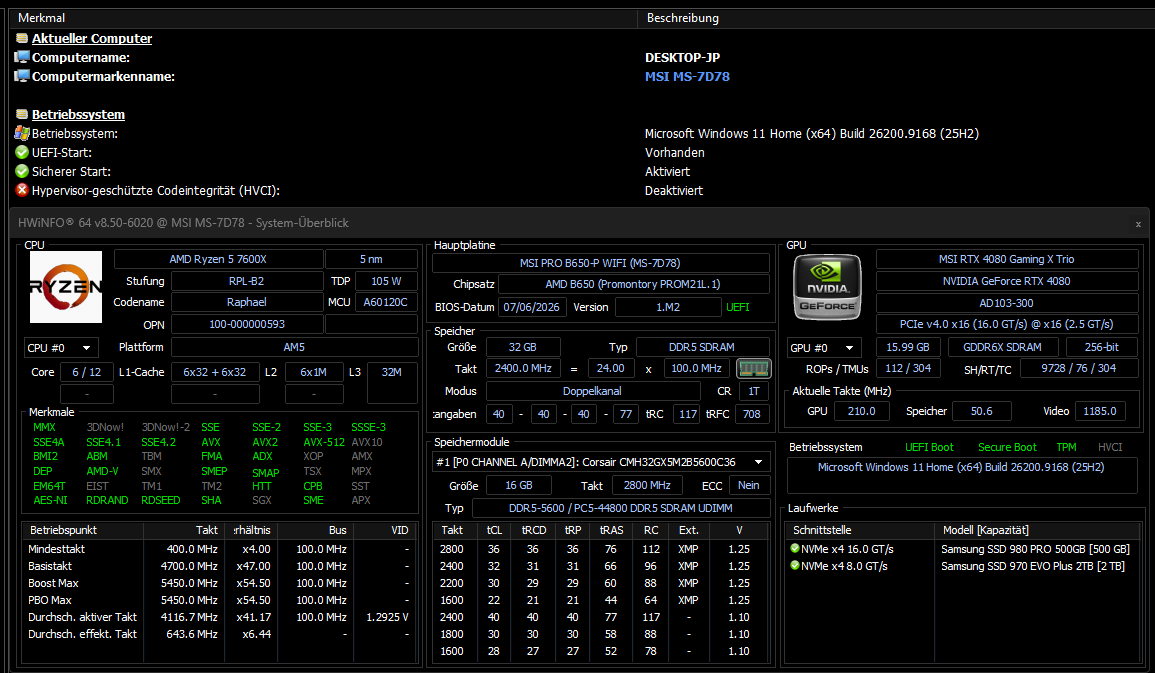
Task: Click the AD103-300 GPU chip field
Action: click(1007, 303)
